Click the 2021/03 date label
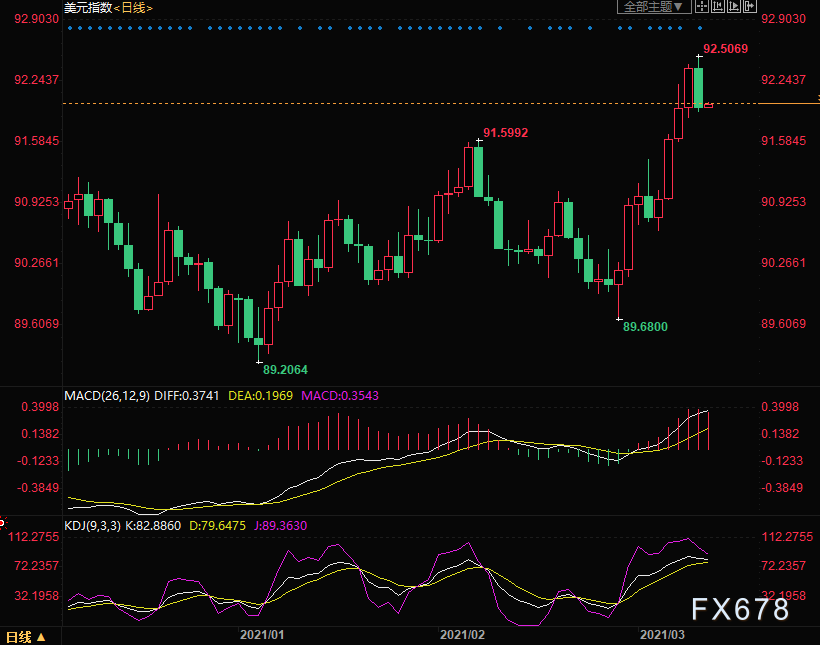 tap(662, 635)
